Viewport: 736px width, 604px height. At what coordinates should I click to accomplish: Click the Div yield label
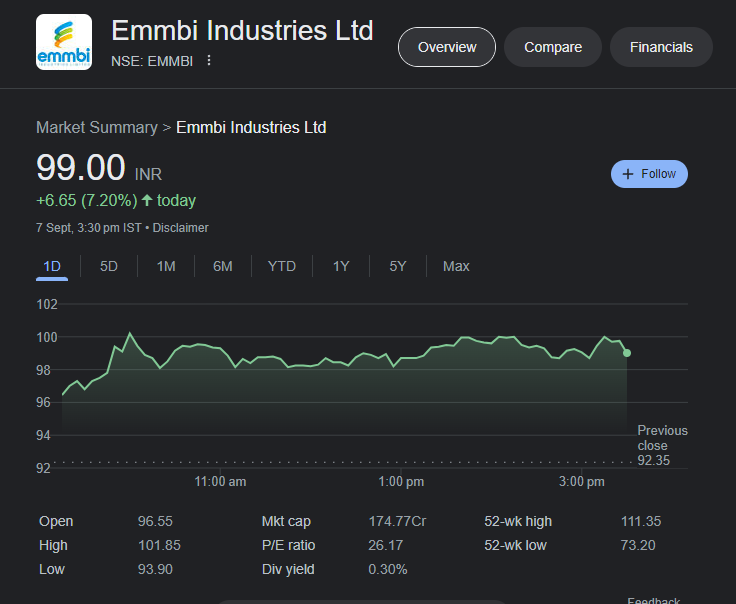[288, 569]
